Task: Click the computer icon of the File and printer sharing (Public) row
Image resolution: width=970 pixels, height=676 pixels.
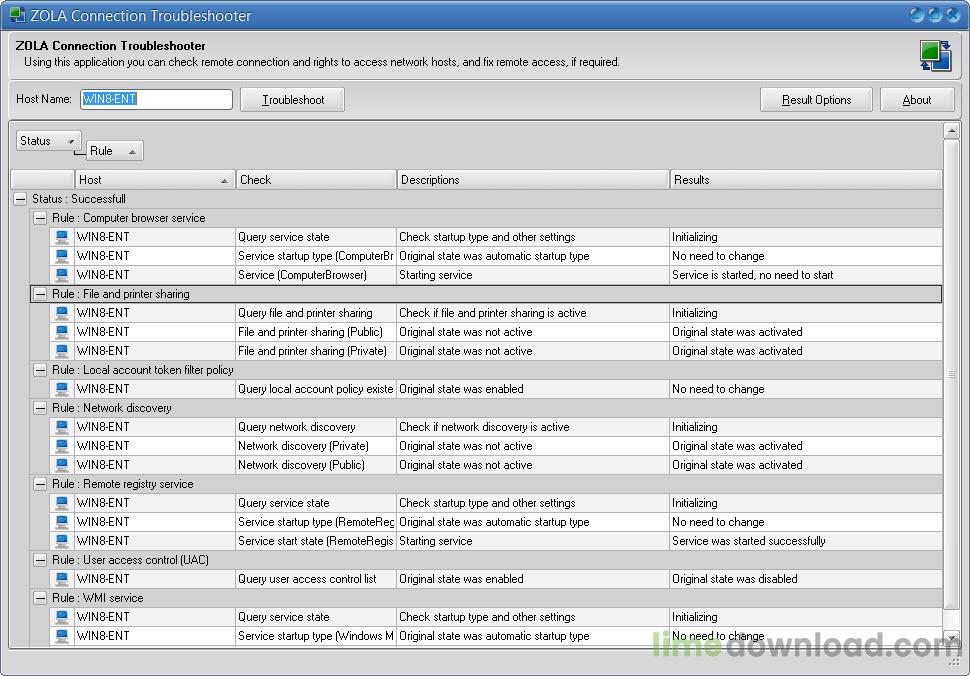Action: [x=62, y=332]
